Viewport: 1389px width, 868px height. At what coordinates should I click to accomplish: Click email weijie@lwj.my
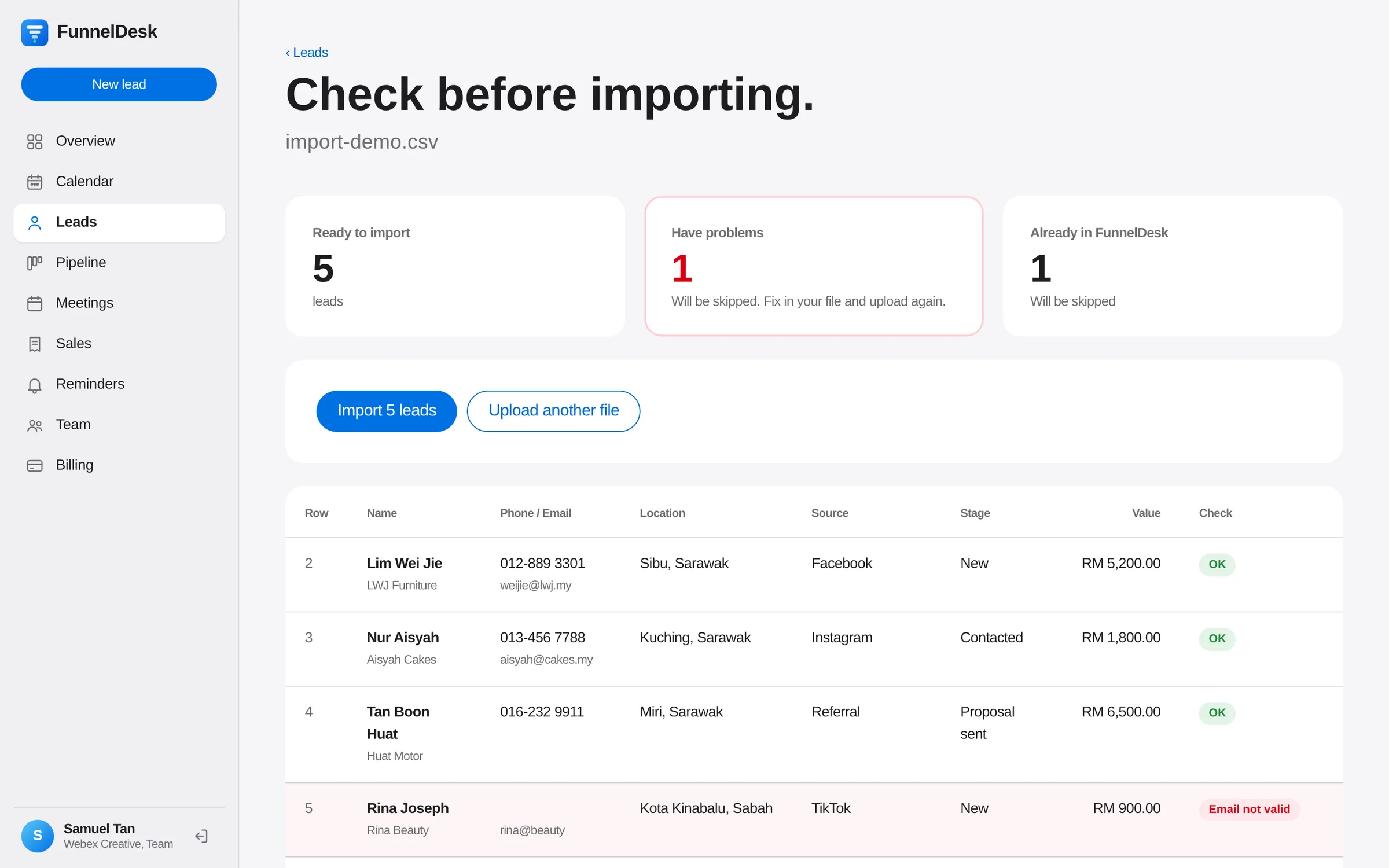point(535,586)
